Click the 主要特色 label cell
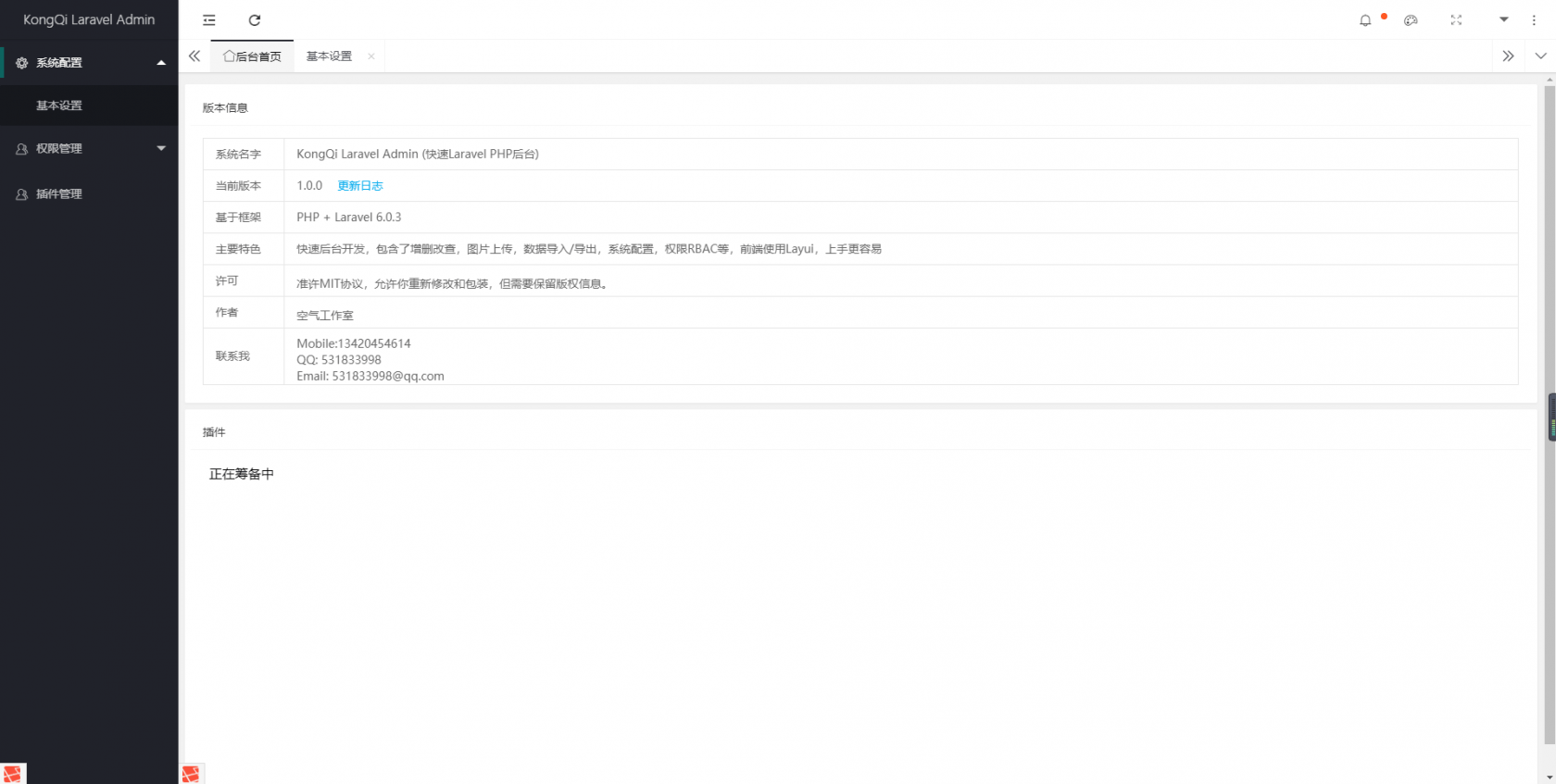This screenshot has width=1556, height=784. [244, 249]
